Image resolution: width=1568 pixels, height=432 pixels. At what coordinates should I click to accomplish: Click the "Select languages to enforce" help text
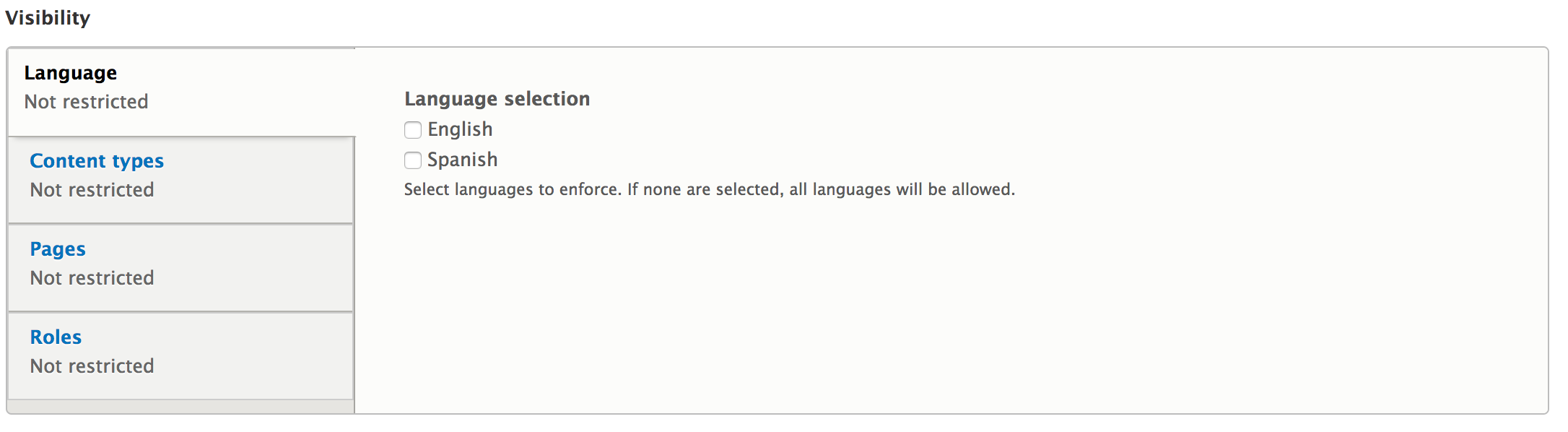(x=709, y=189)
